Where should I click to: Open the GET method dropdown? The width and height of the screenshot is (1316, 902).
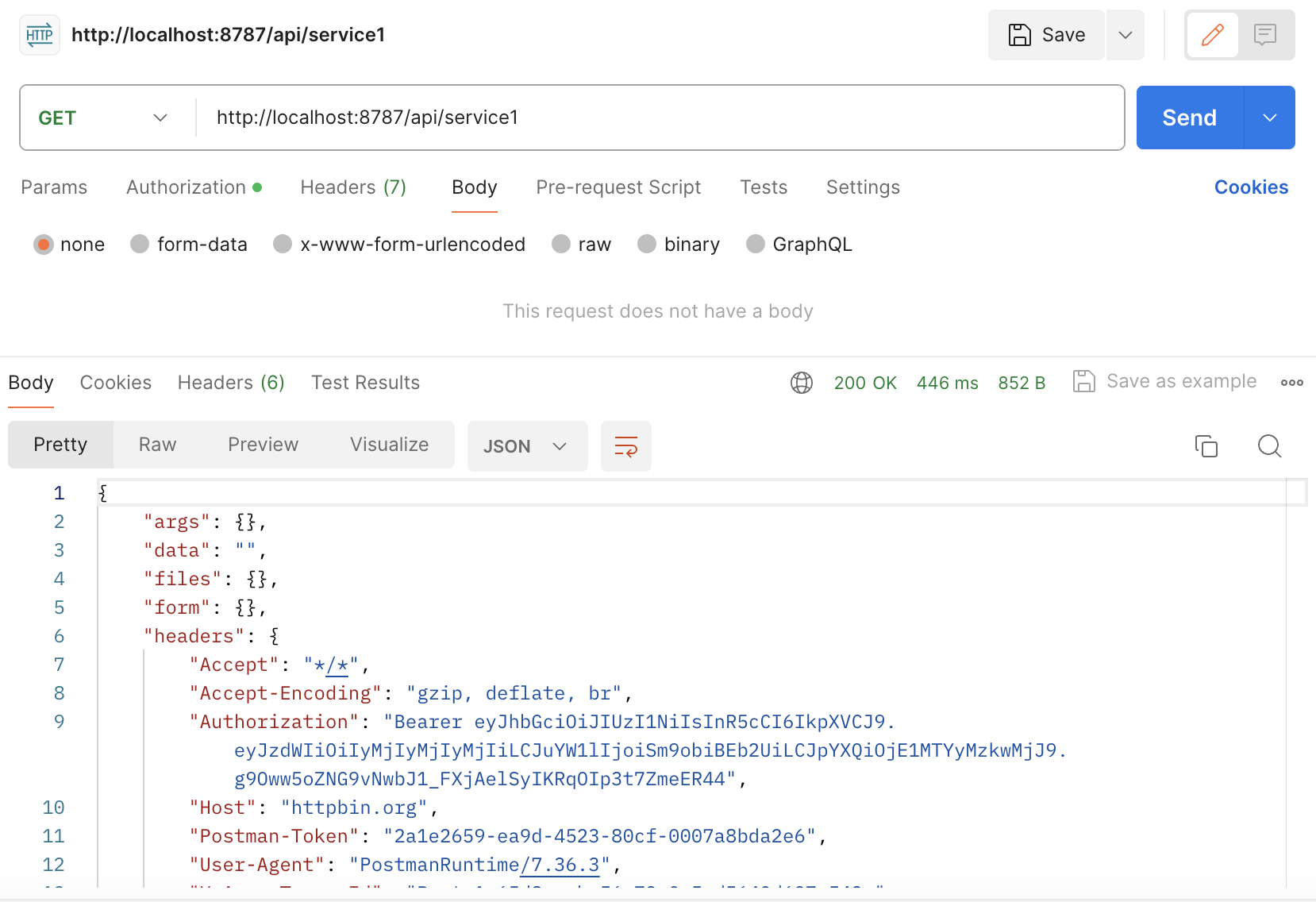(104, 117)
